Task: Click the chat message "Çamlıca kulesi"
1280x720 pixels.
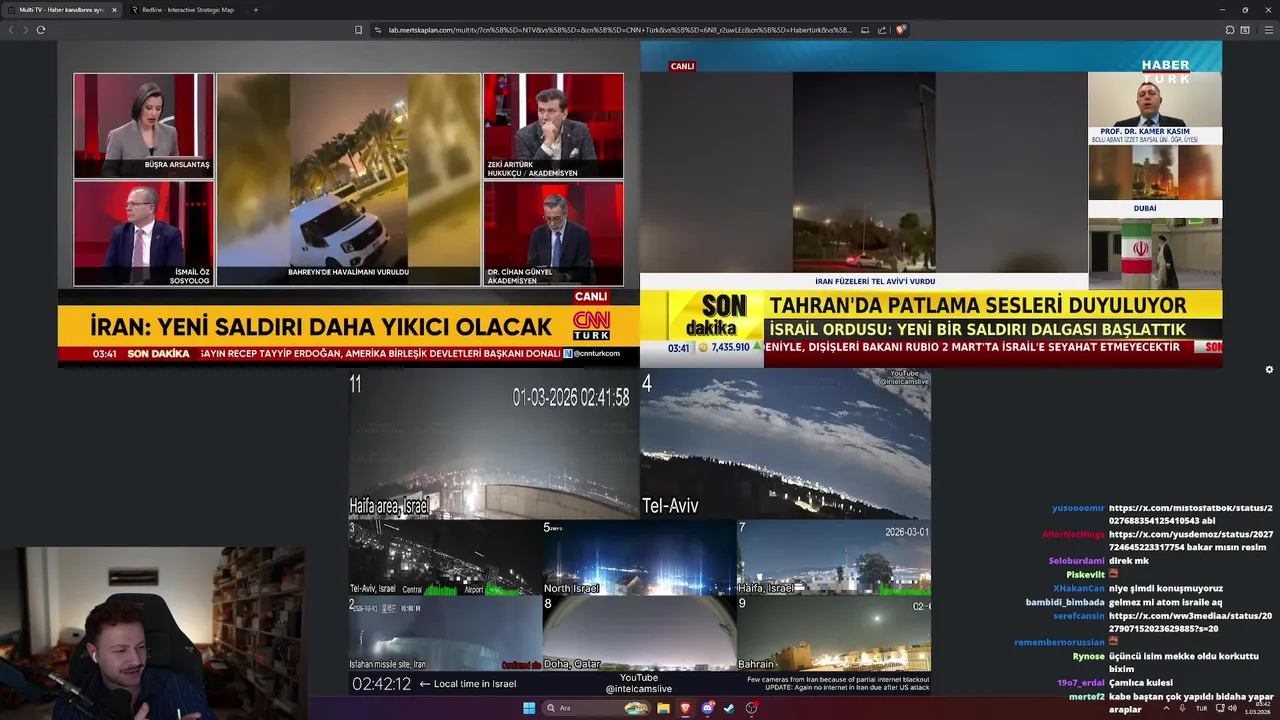Action: 1140,683
